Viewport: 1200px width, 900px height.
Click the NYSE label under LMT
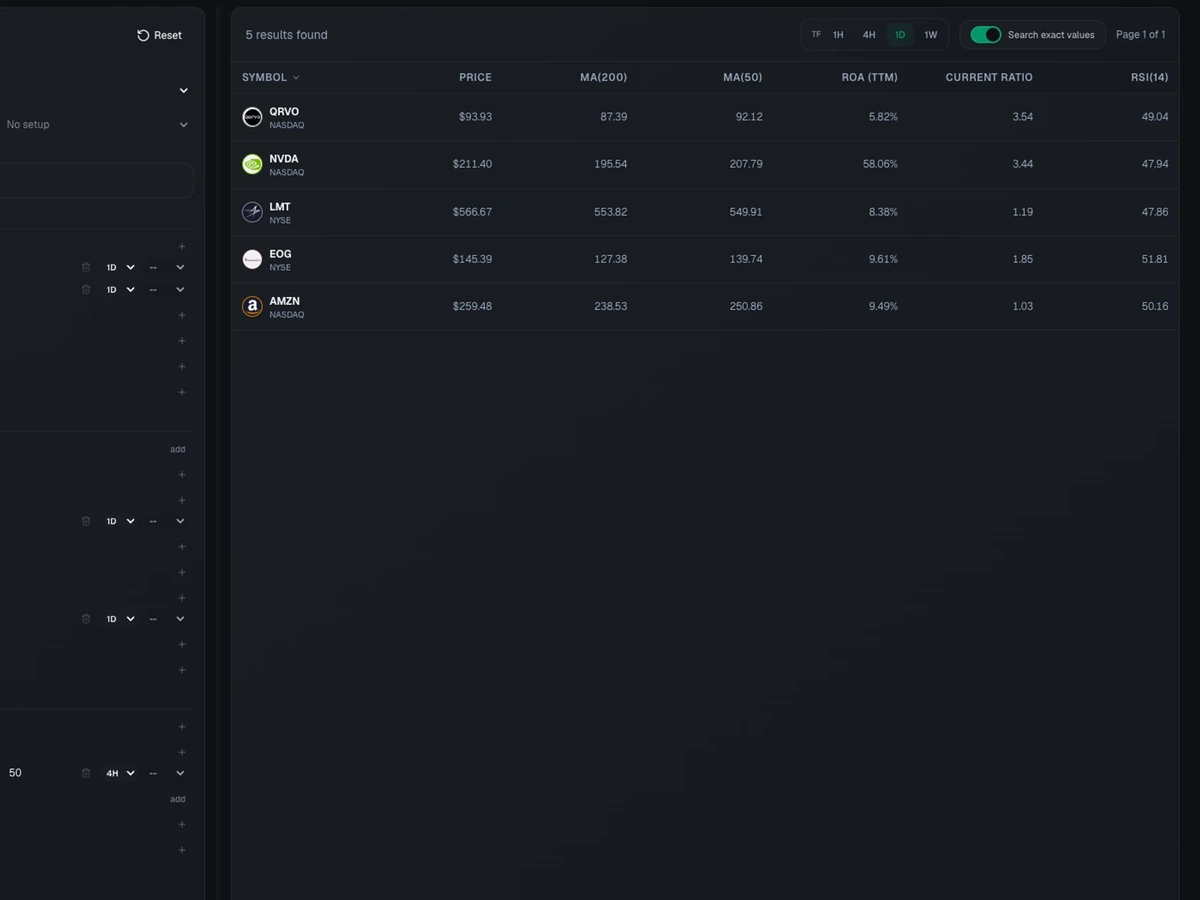tap(280, 221)
